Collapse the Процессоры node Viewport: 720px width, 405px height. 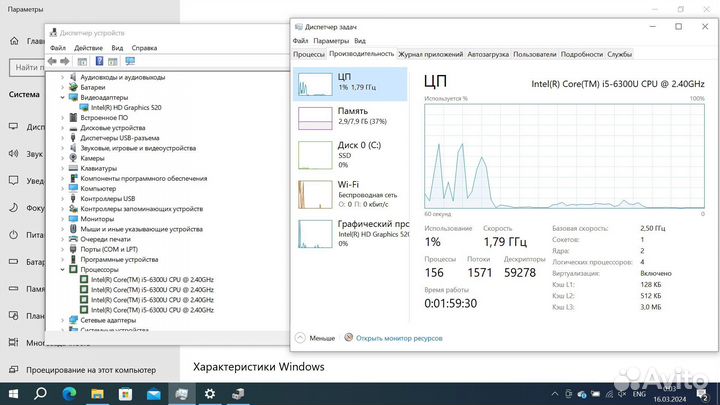62,270
